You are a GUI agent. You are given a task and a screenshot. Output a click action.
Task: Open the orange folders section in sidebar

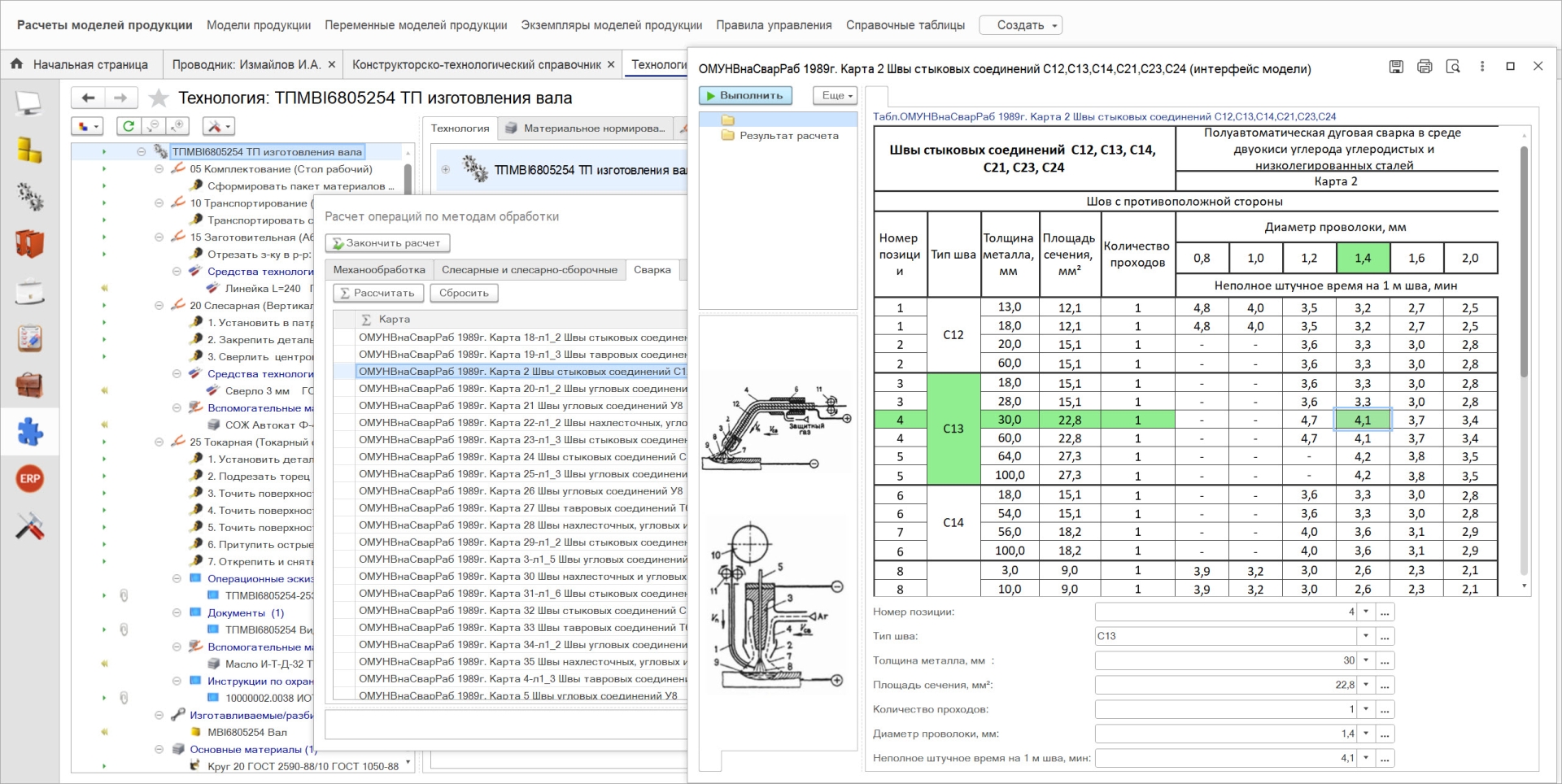(x=30, y=243)
